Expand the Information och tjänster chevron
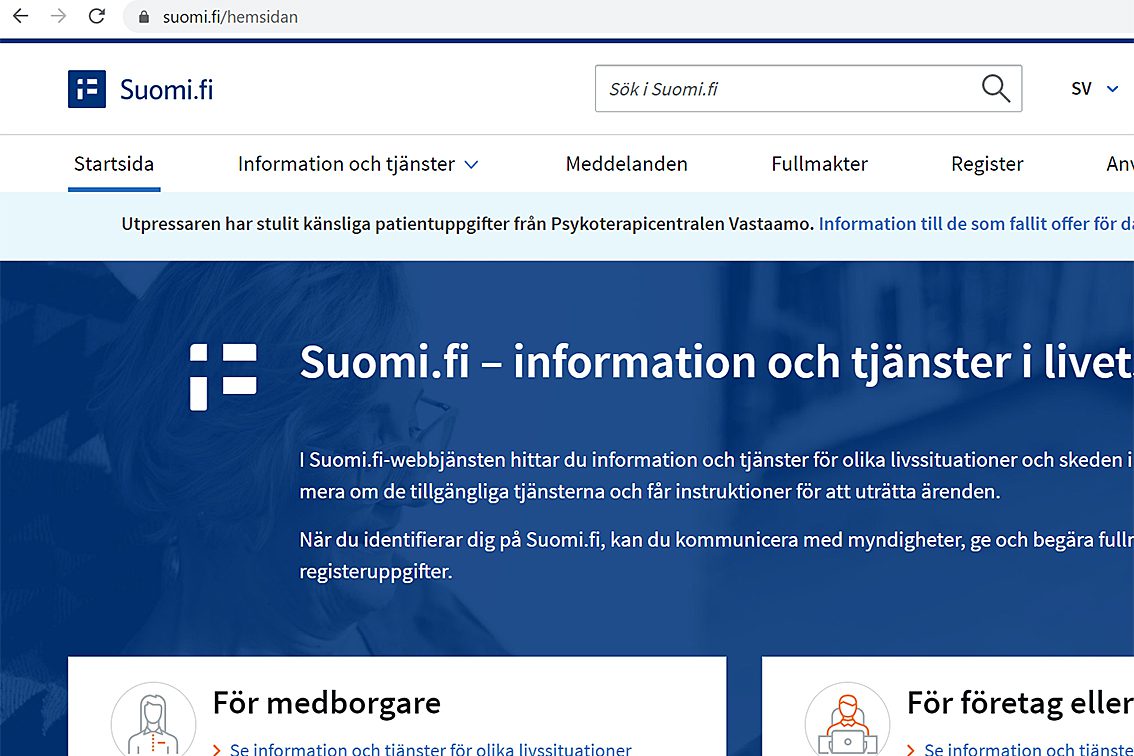Screen dimensions: 1134x756 coord(472,165)
